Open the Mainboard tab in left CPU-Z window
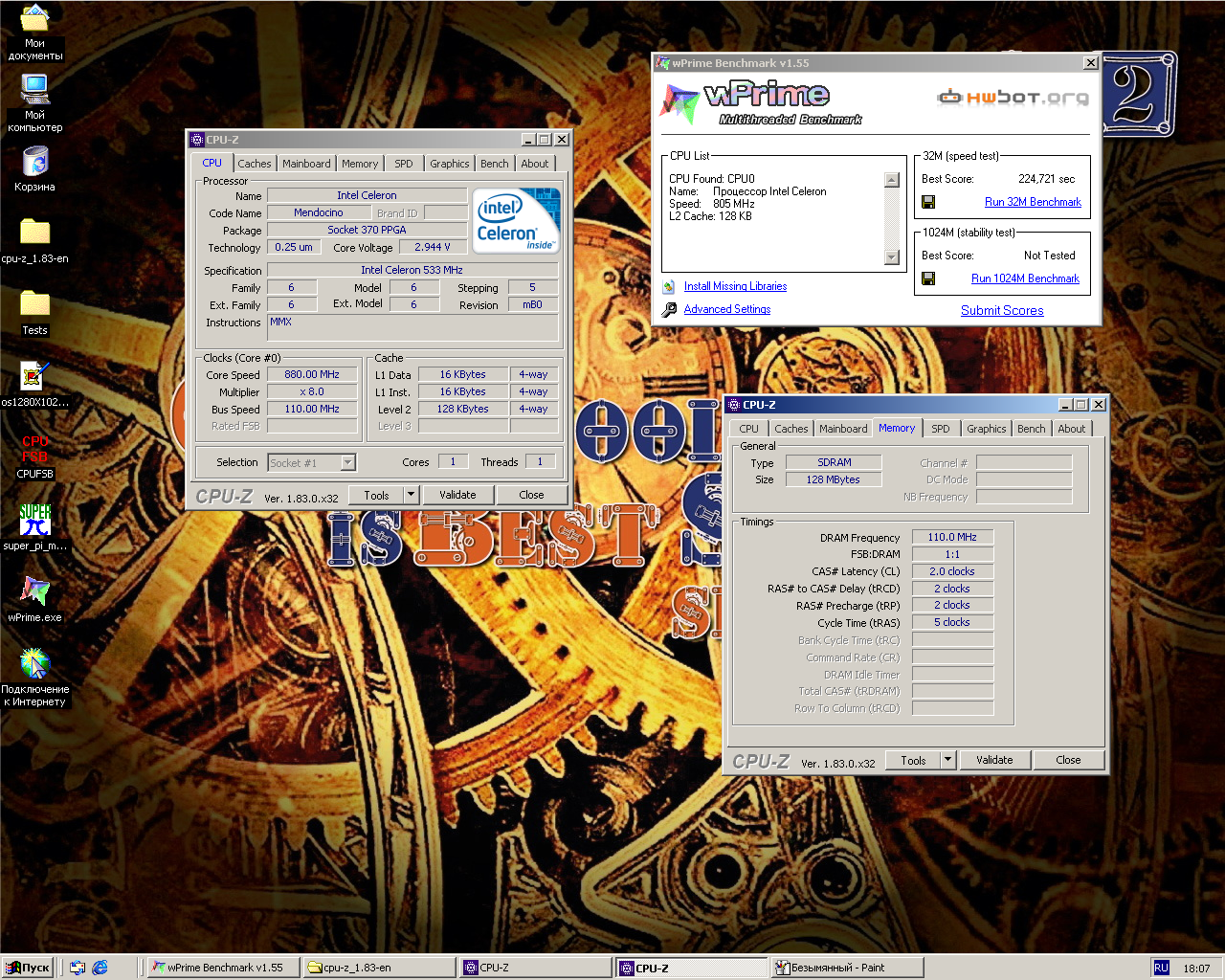The image size is (1225, 980). (306, 164)
